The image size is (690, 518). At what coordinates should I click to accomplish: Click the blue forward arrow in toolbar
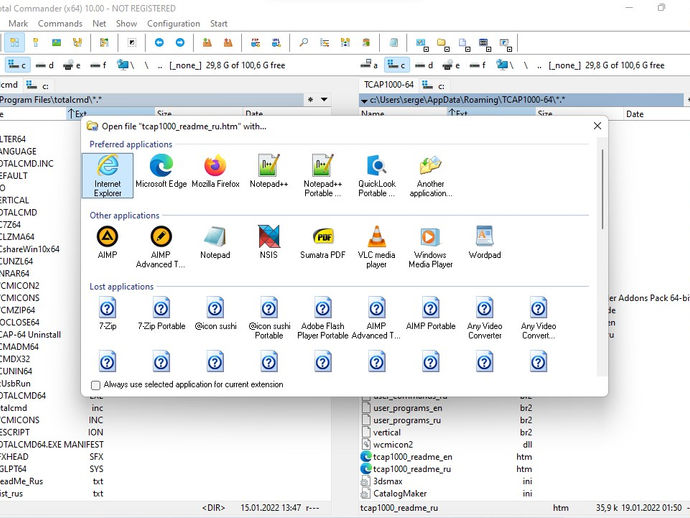[x=180, y=43]
